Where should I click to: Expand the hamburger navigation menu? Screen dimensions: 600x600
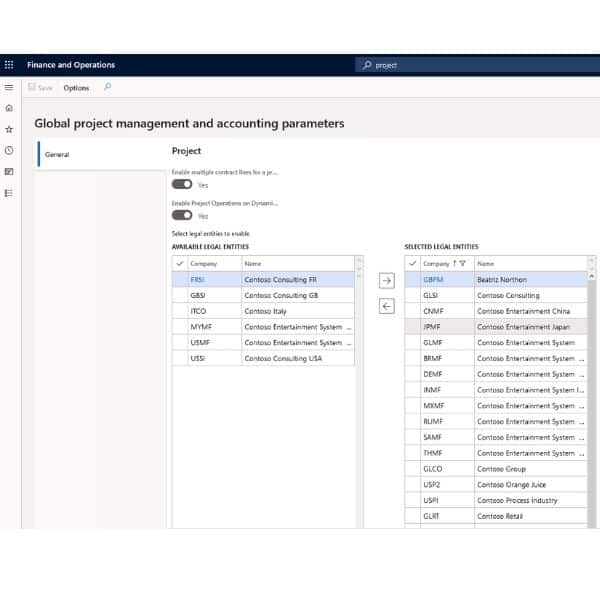point(9,88)
